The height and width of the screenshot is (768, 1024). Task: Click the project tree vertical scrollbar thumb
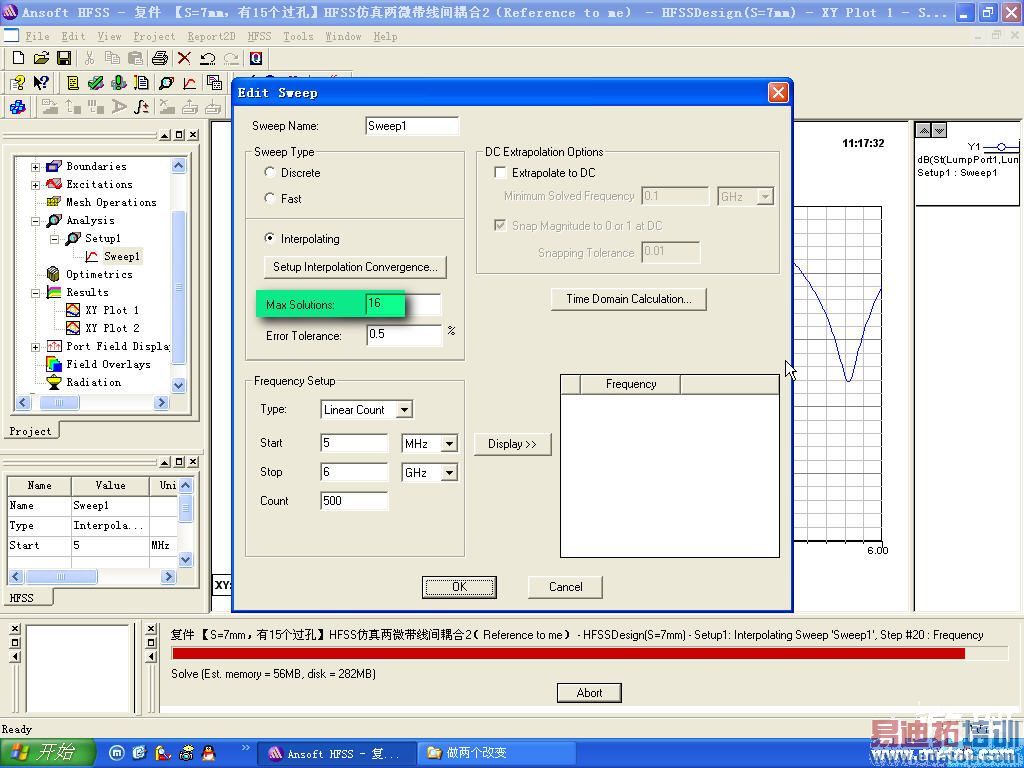[178, 287]
